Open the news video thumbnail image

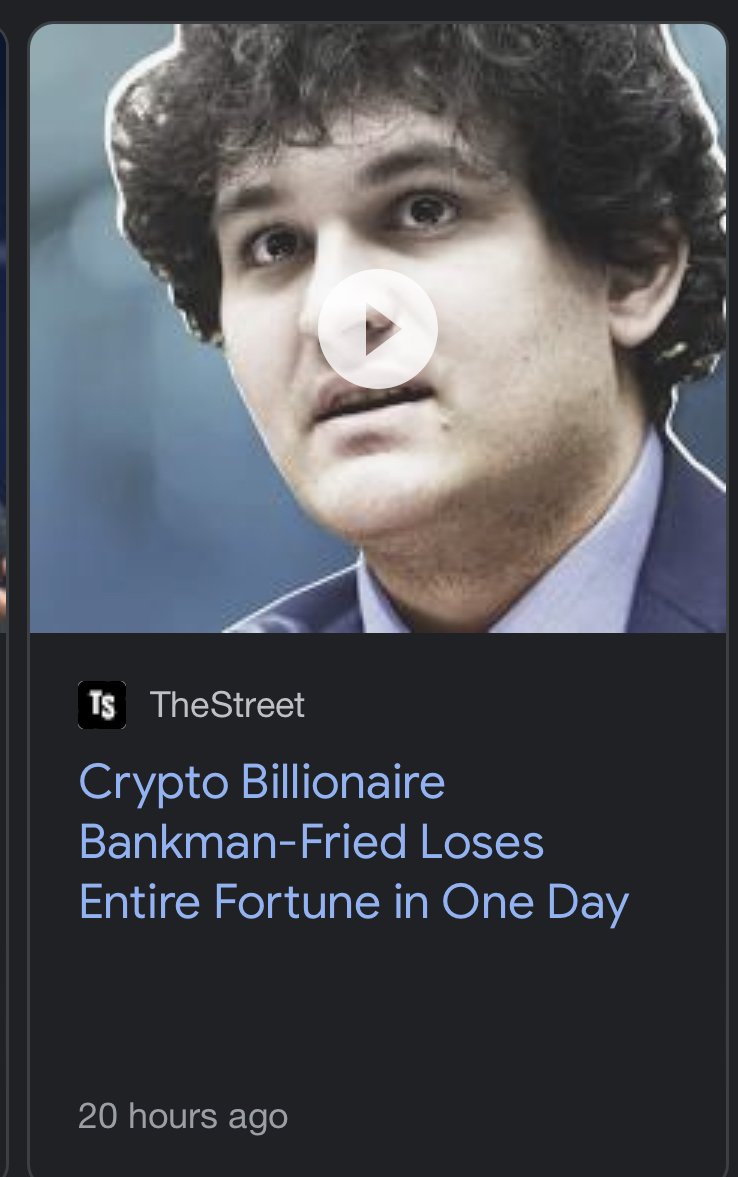pyautogui.click(x=378, y=328)
